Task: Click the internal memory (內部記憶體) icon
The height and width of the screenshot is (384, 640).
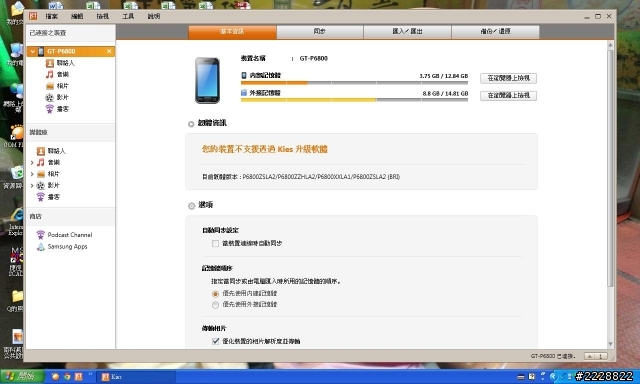Action: pyautogui.click(x=244, y=75)
